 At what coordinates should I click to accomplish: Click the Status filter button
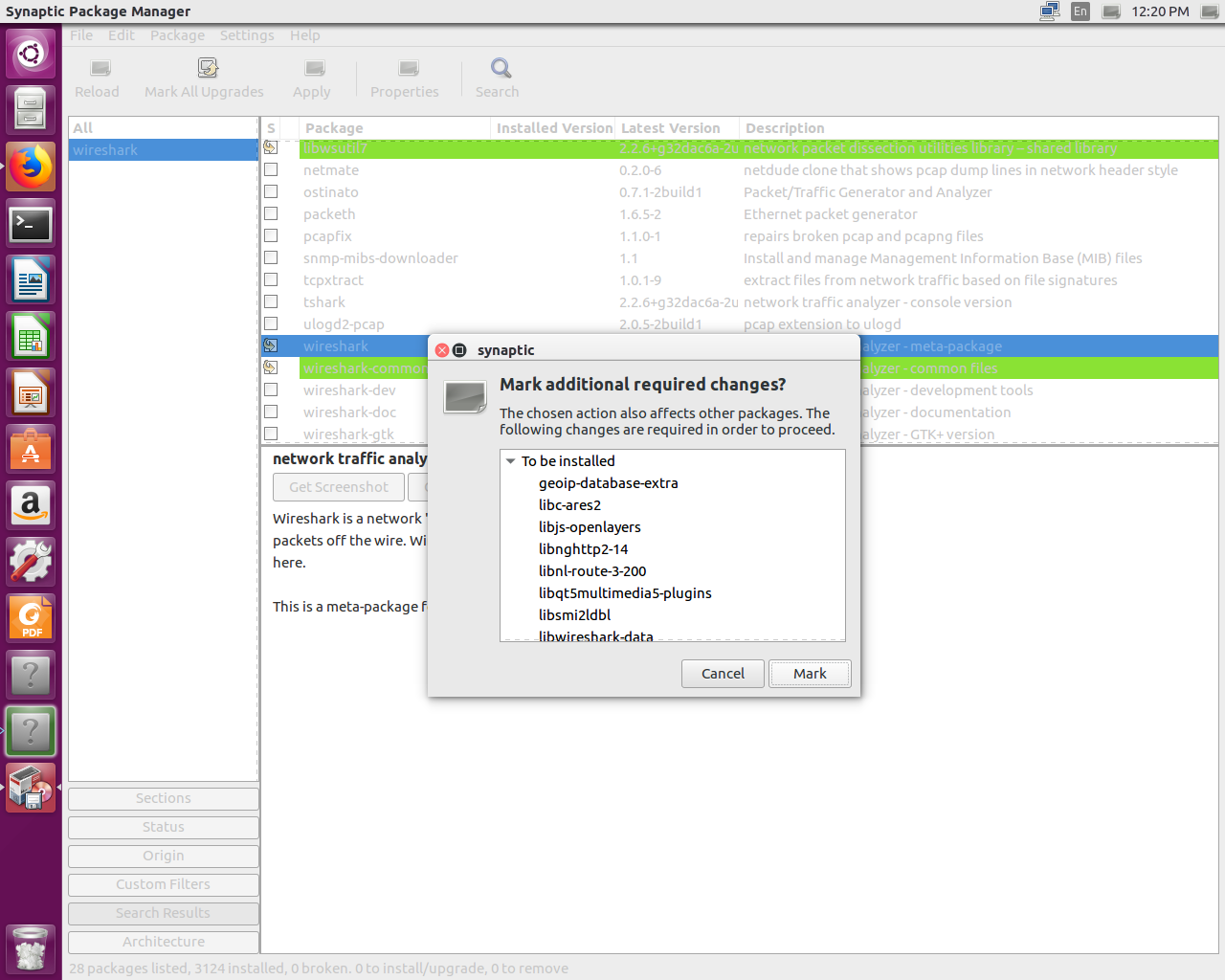pos(163,827)
